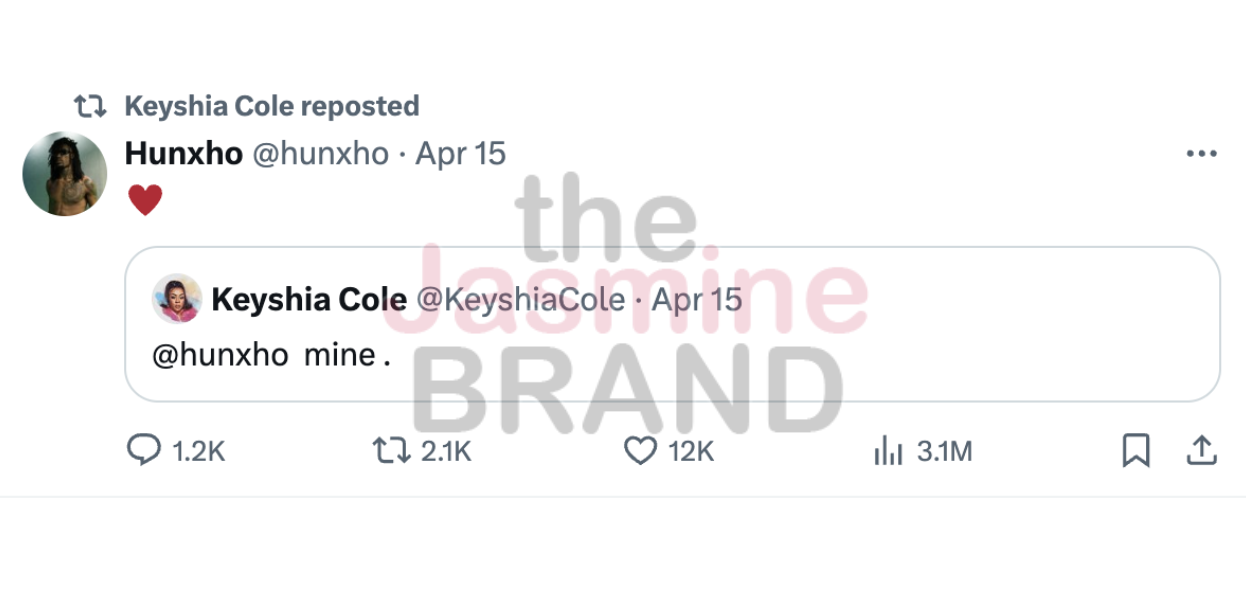
Task: Open Hunxho's profile from the bold name
Action: tap(183, 153)
